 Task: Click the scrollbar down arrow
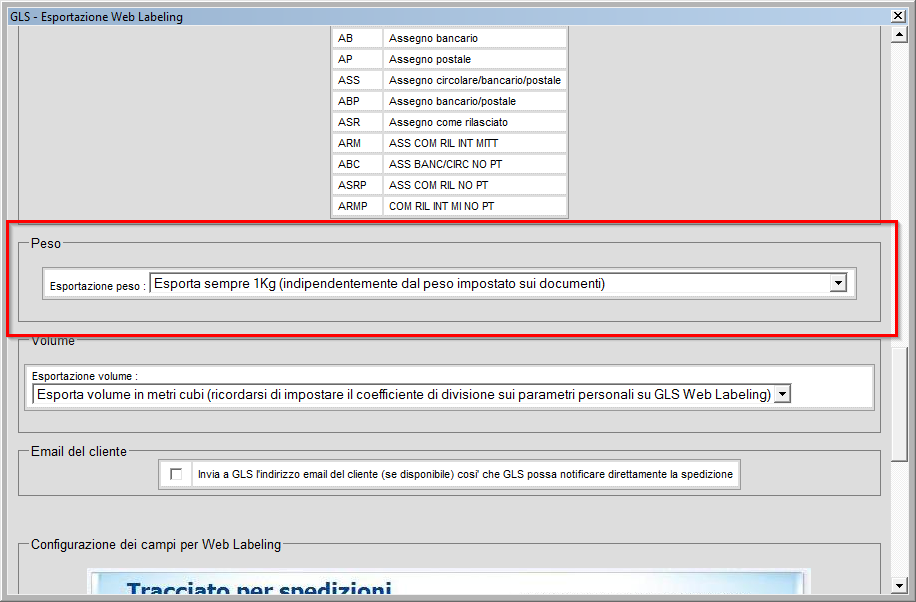point(899,585)
